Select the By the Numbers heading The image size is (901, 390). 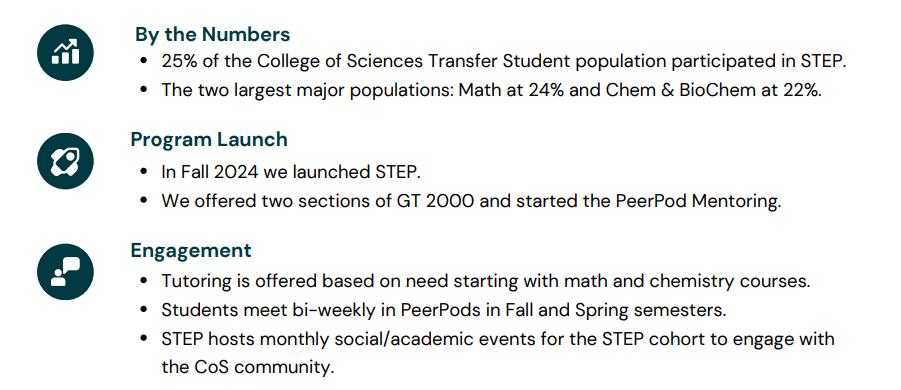[213, 34]
